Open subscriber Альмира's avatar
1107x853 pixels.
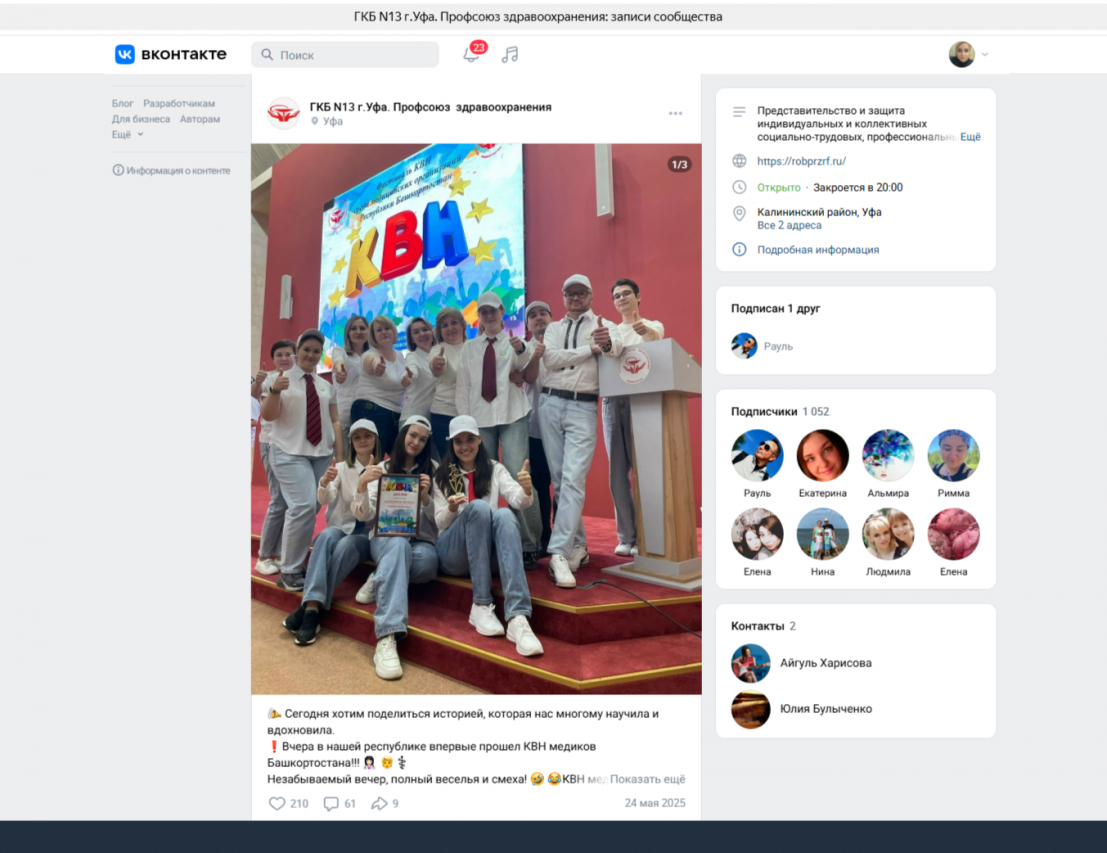click(888, 455)
